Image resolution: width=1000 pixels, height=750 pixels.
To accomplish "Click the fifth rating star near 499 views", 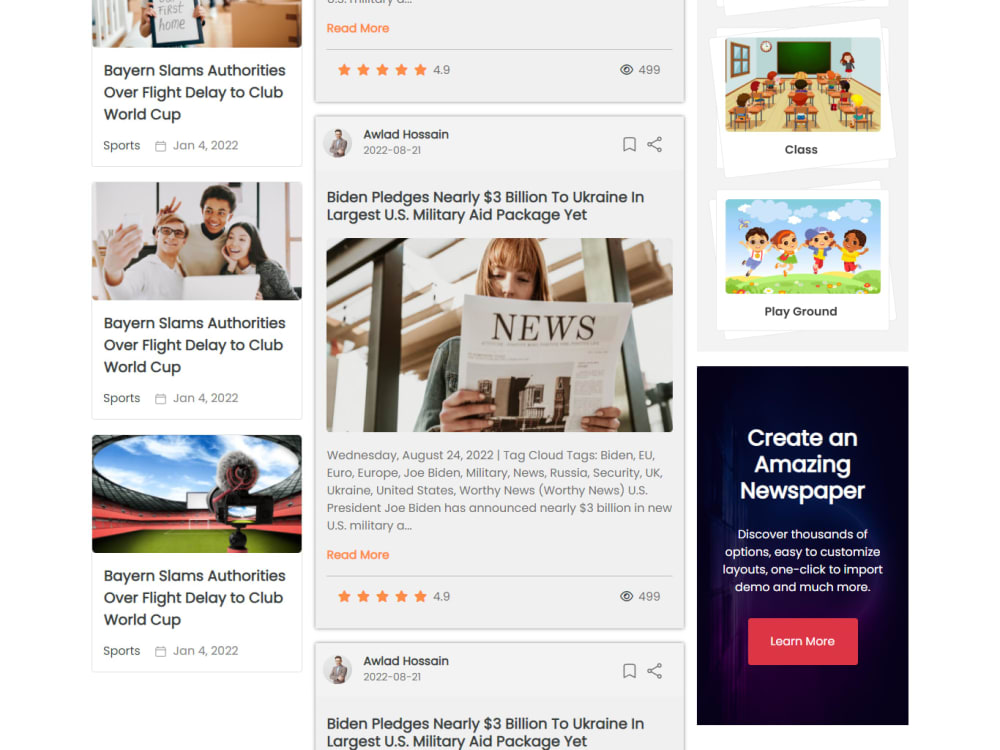I will click(x=420, y=596).
